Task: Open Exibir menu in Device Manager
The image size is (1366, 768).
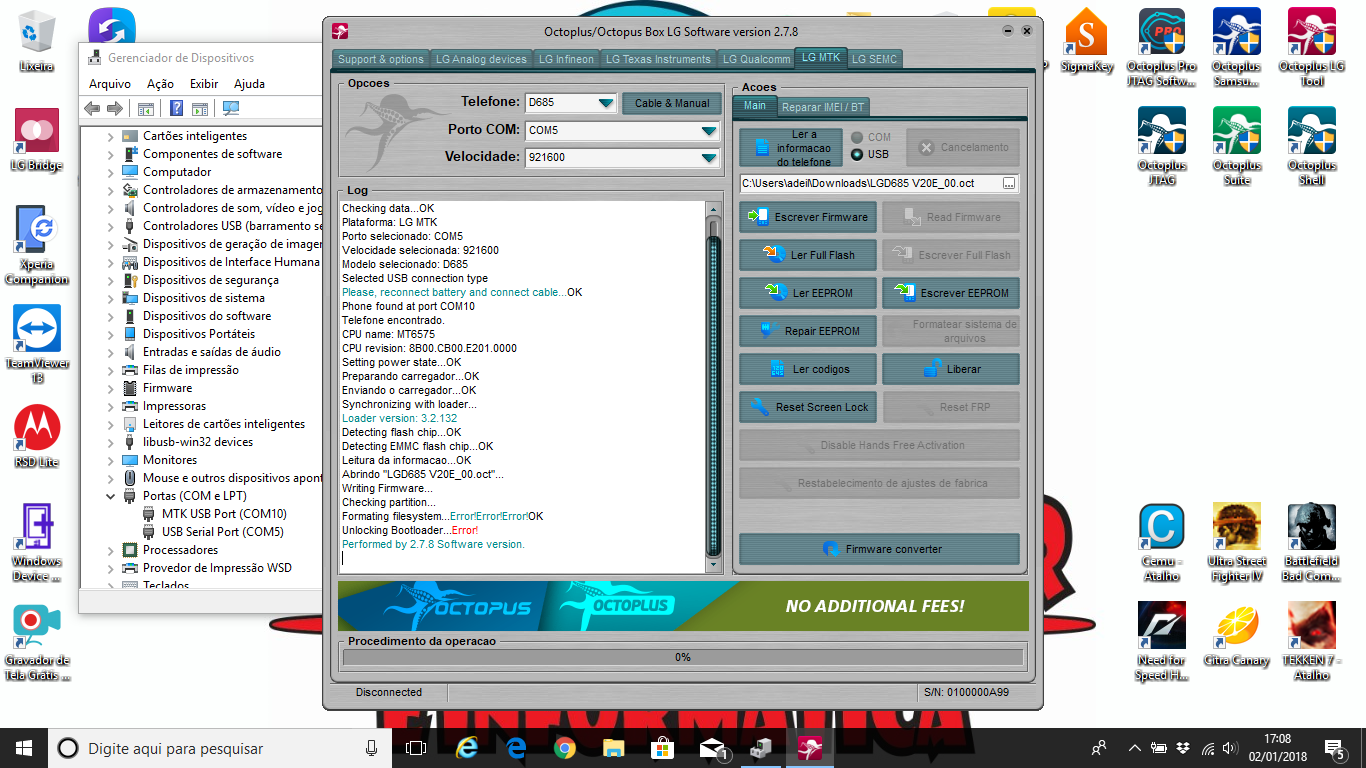Action: tap(204, 84)
